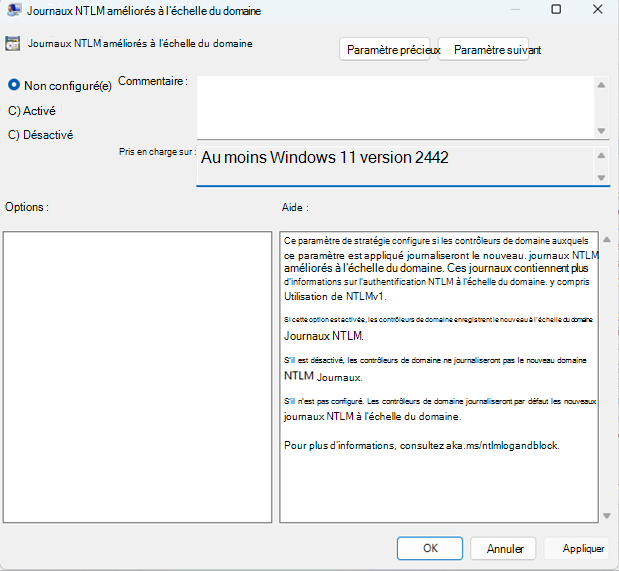The image size is (619, 571).
Task: Click the comment box scroll up arrow
Action: click(601, 85)
